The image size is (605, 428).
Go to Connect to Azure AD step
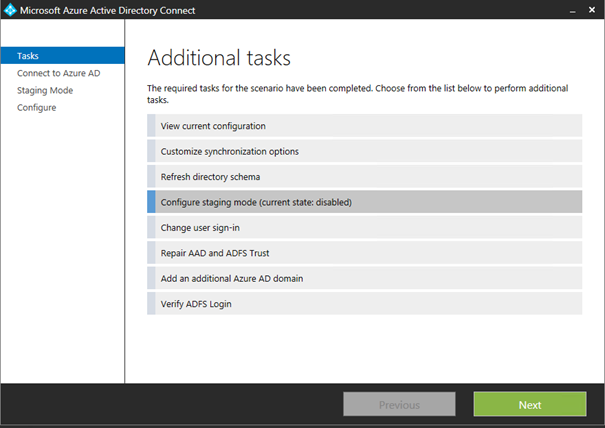[x=58, y=73]
